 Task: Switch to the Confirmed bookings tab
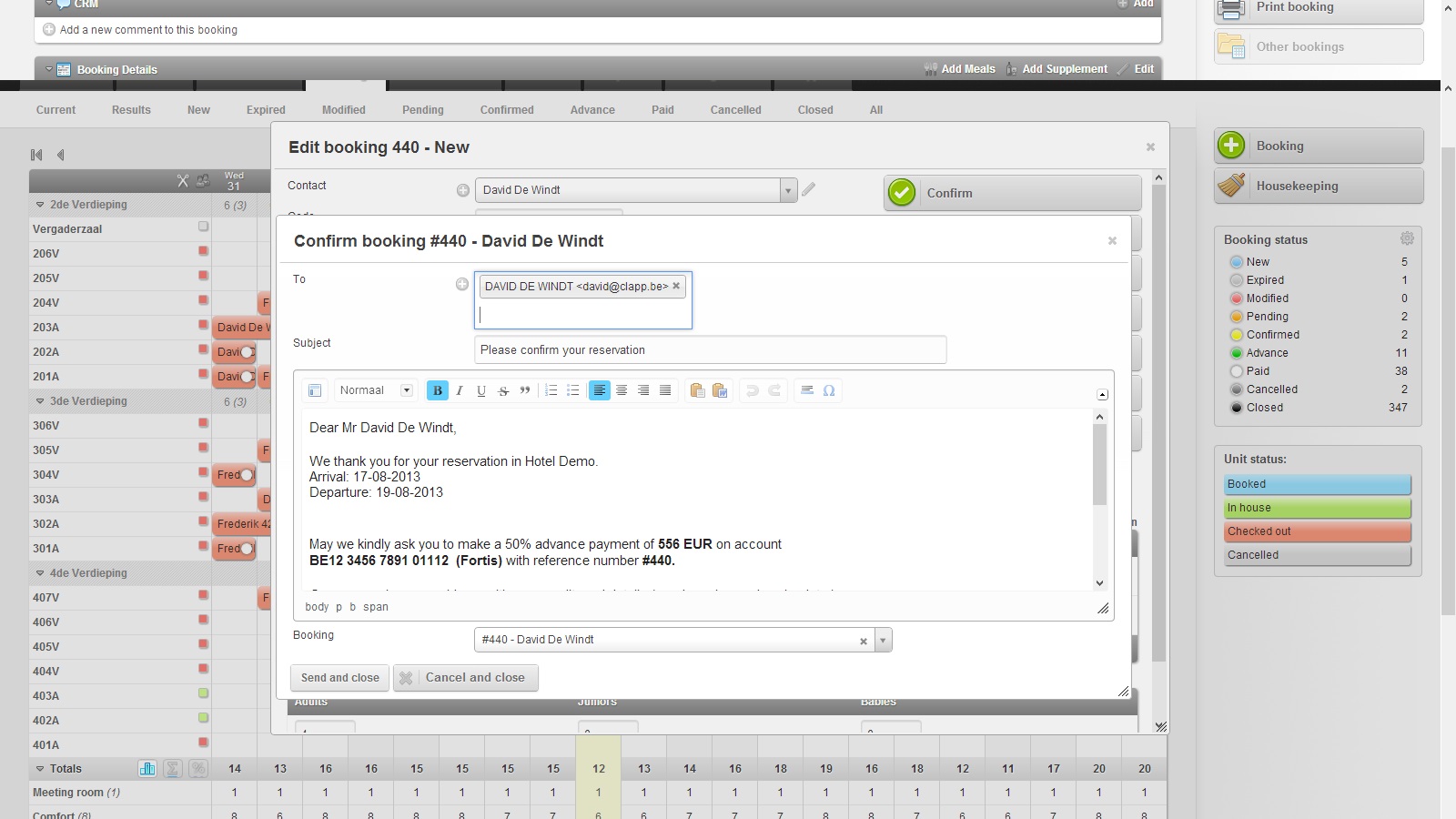(x=507, y=110)
